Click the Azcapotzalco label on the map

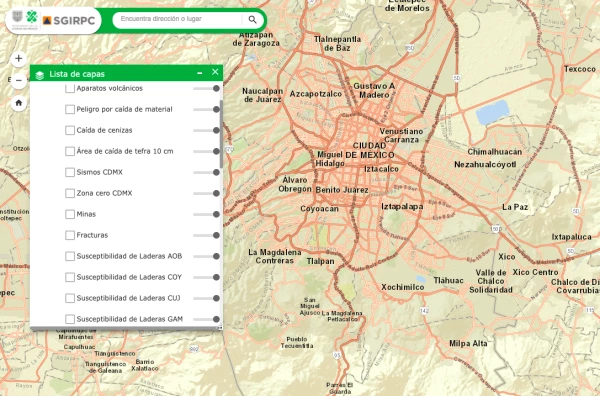(x=316, y=94)
